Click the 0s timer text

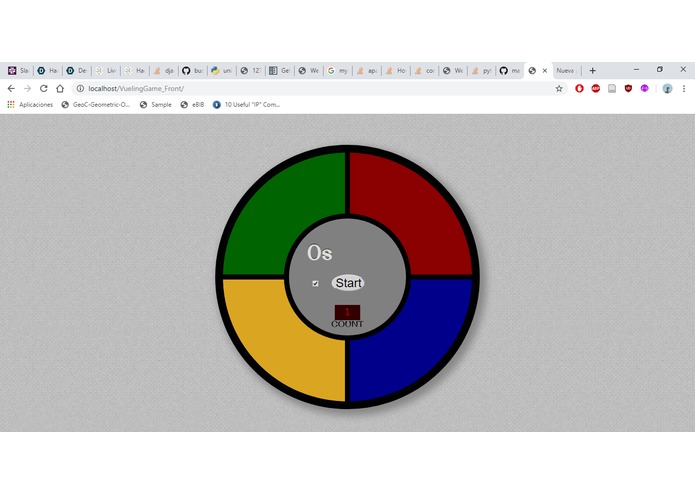(x=320, y=253)
